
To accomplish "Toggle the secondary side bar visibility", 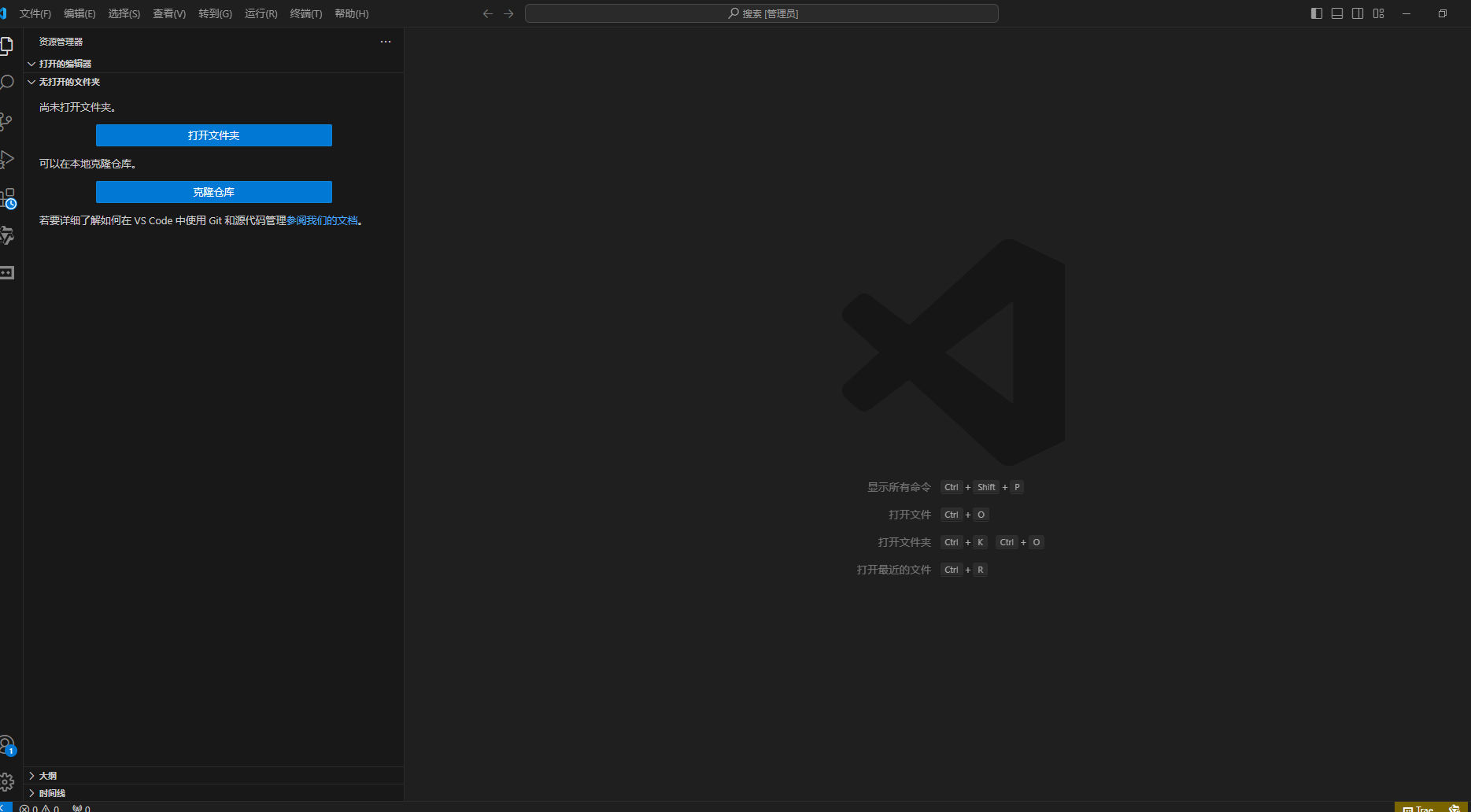I will pos(1358,13).
